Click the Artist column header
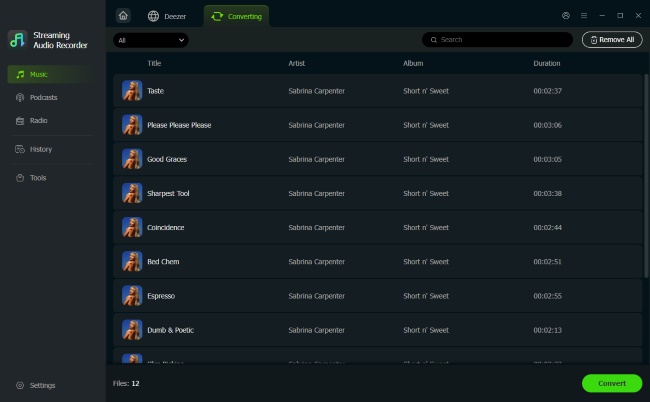The height and width of the screenshot is (402, 650). click(x=296, y=63)
